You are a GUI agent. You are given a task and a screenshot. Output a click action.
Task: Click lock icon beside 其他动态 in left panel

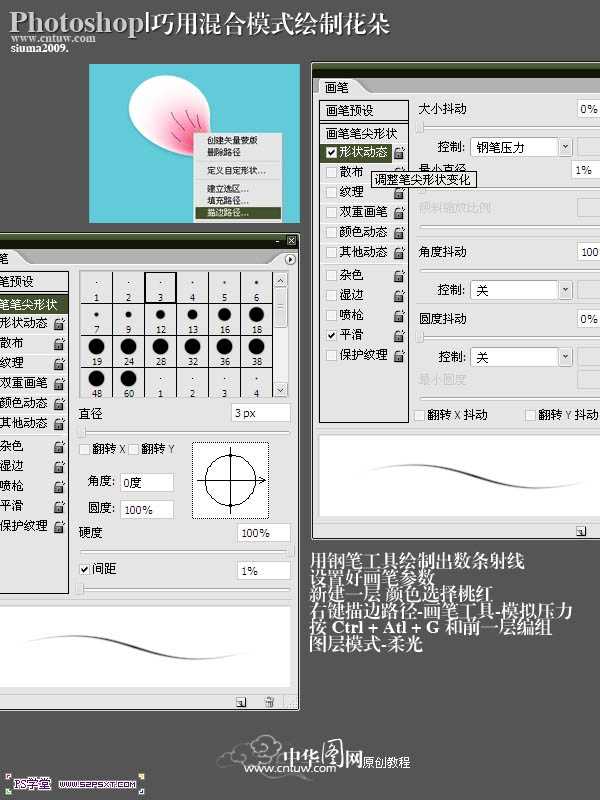59,424
